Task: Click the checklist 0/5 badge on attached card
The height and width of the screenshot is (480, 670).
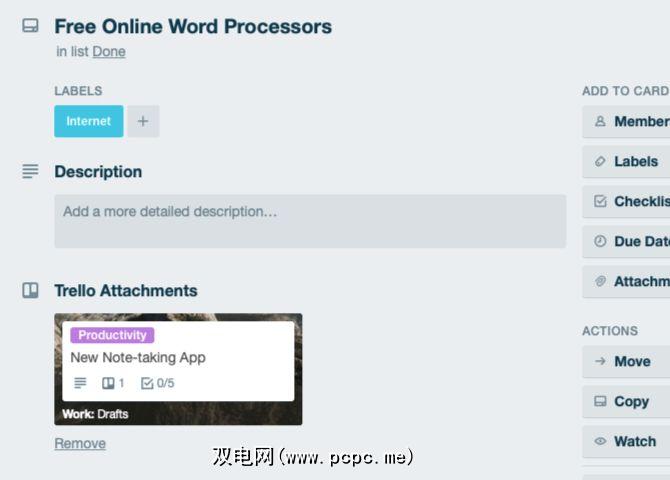Action: point(158,383)
